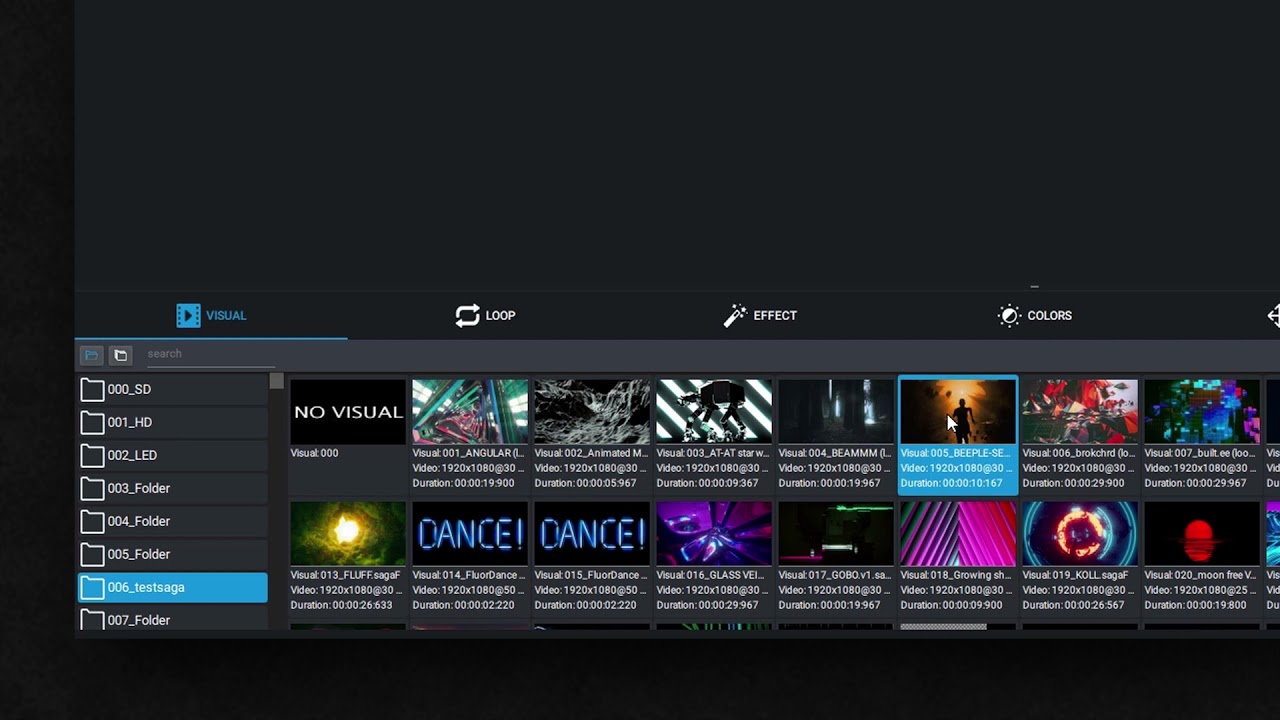1280x720 pixels.
Task: Switch to the COLORS tab
Action: click(1035, 315)
